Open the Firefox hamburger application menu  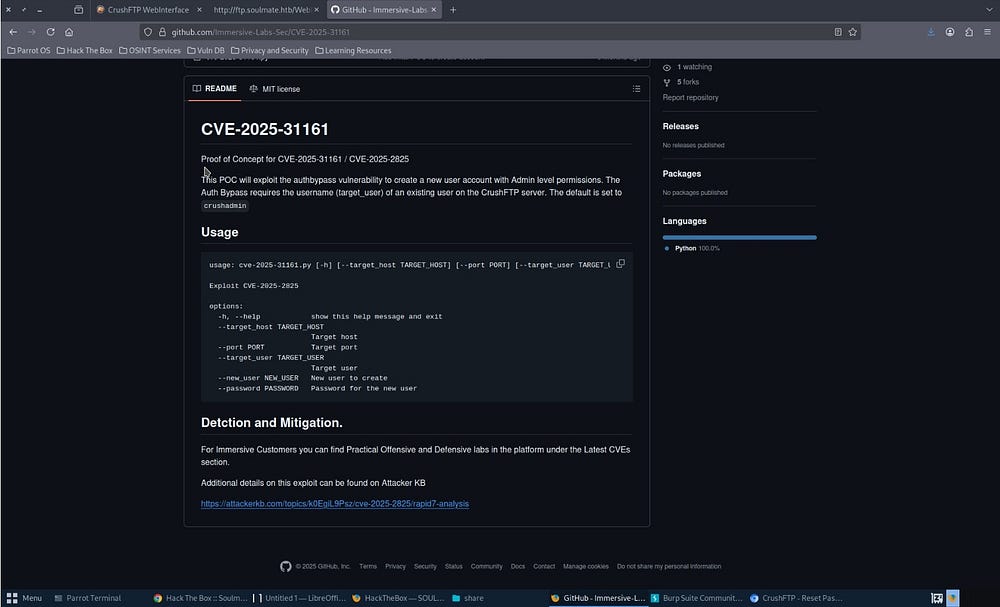(987, 32)
